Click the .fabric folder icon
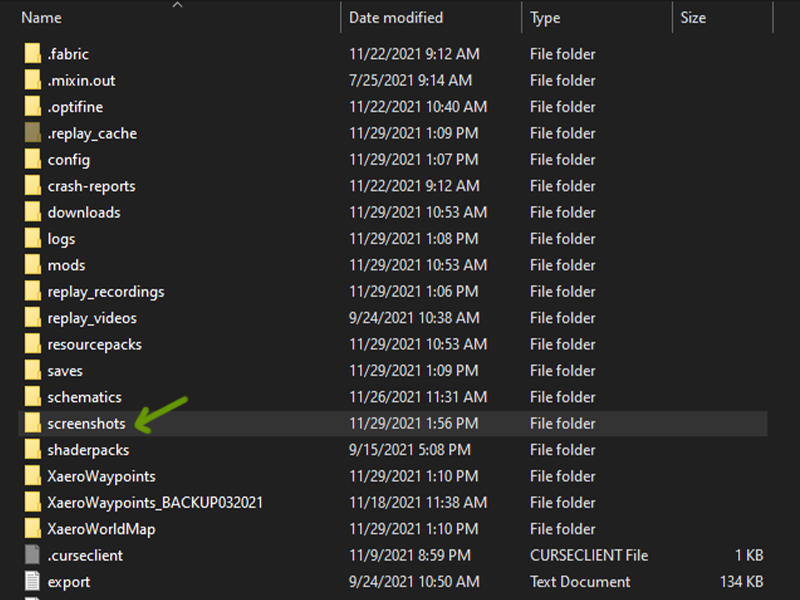Screen dimensions: 800x600 pos(31,54)
